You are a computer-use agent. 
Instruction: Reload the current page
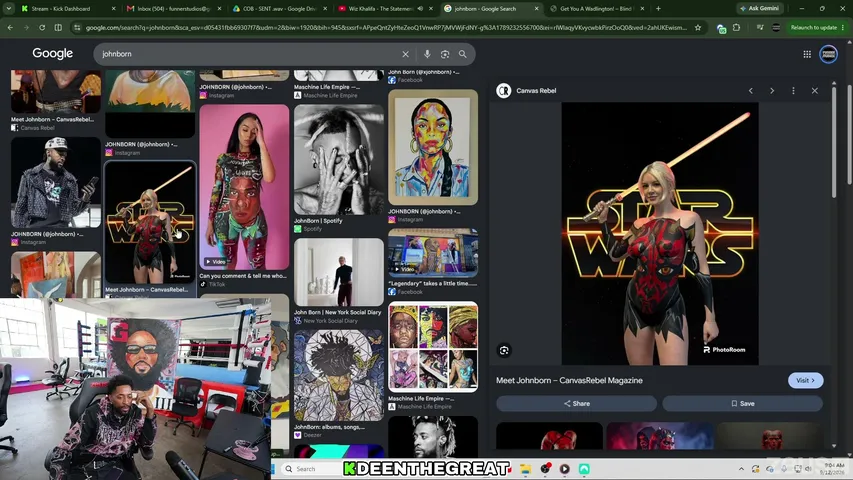point(42,27)
